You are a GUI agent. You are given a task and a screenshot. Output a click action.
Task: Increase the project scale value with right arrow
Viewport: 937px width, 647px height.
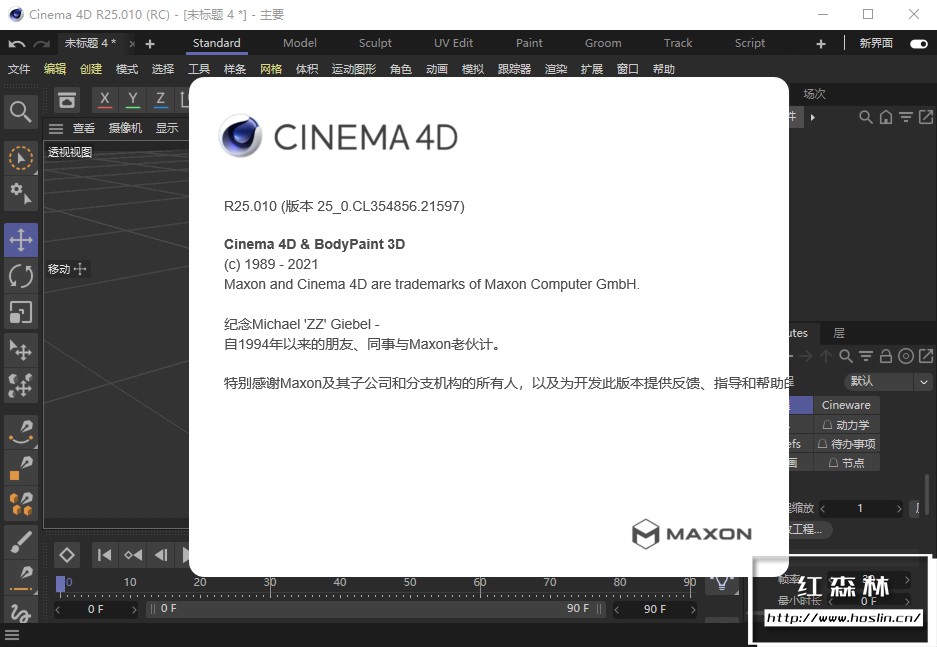(898, 509)
